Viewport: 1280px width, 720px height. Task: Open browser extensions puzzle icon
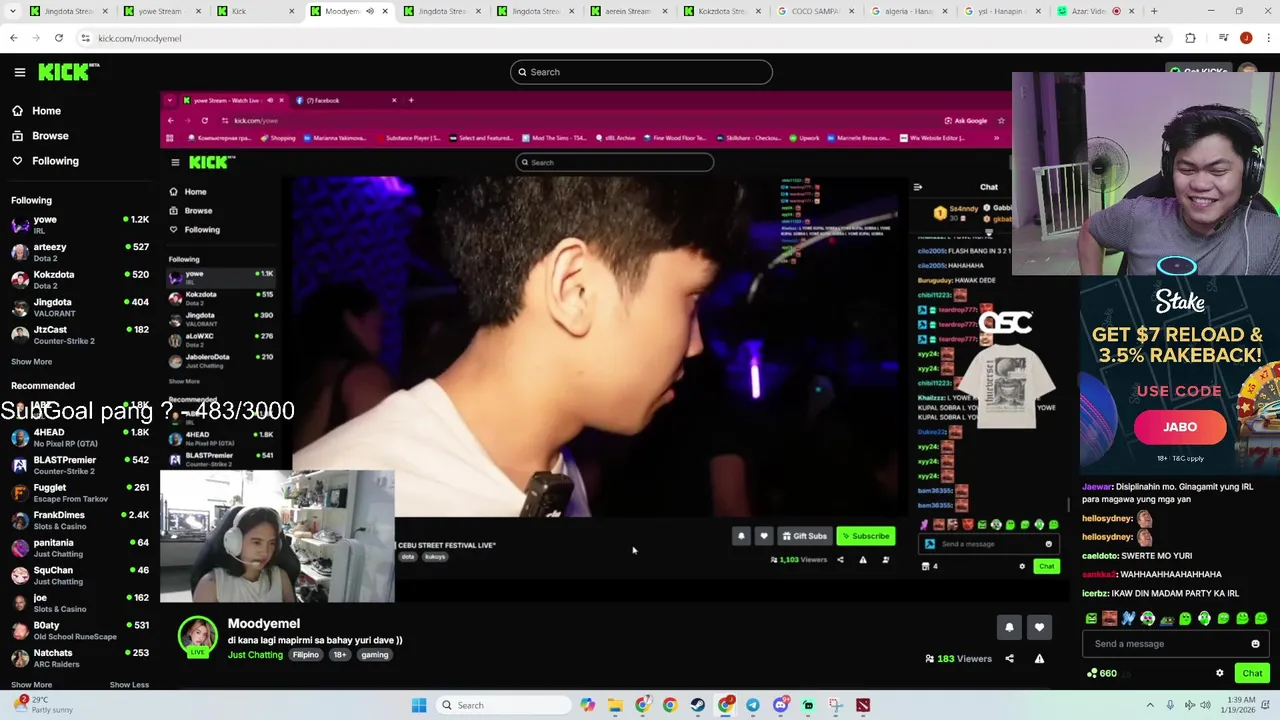[1190, 38]
